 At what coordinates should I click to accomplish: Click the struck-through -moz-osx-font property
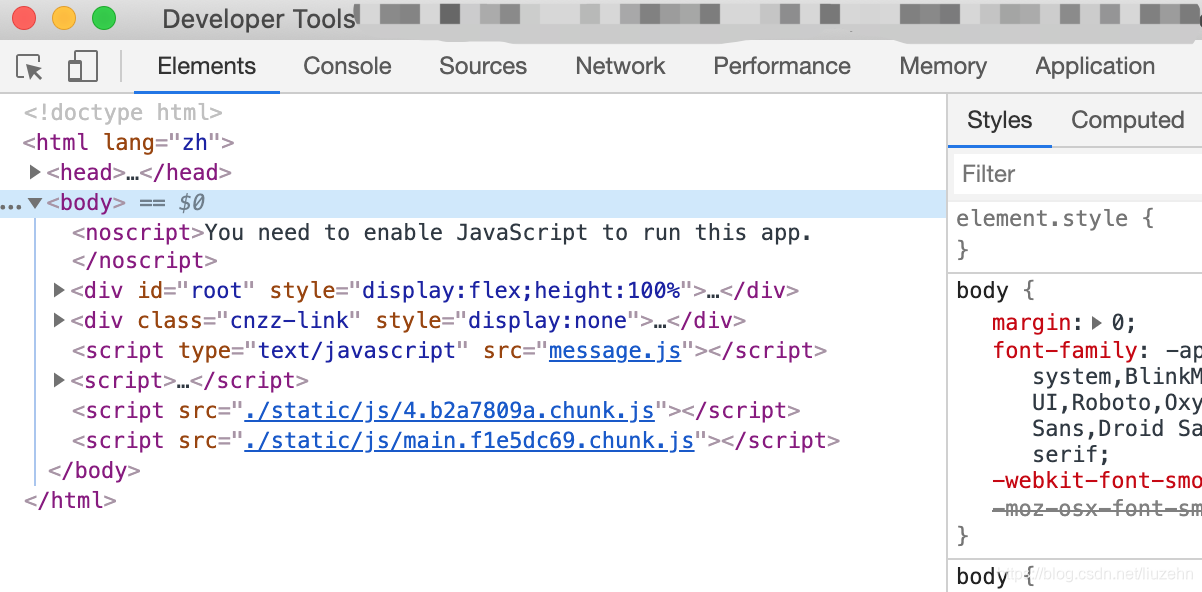(1096, 509)
